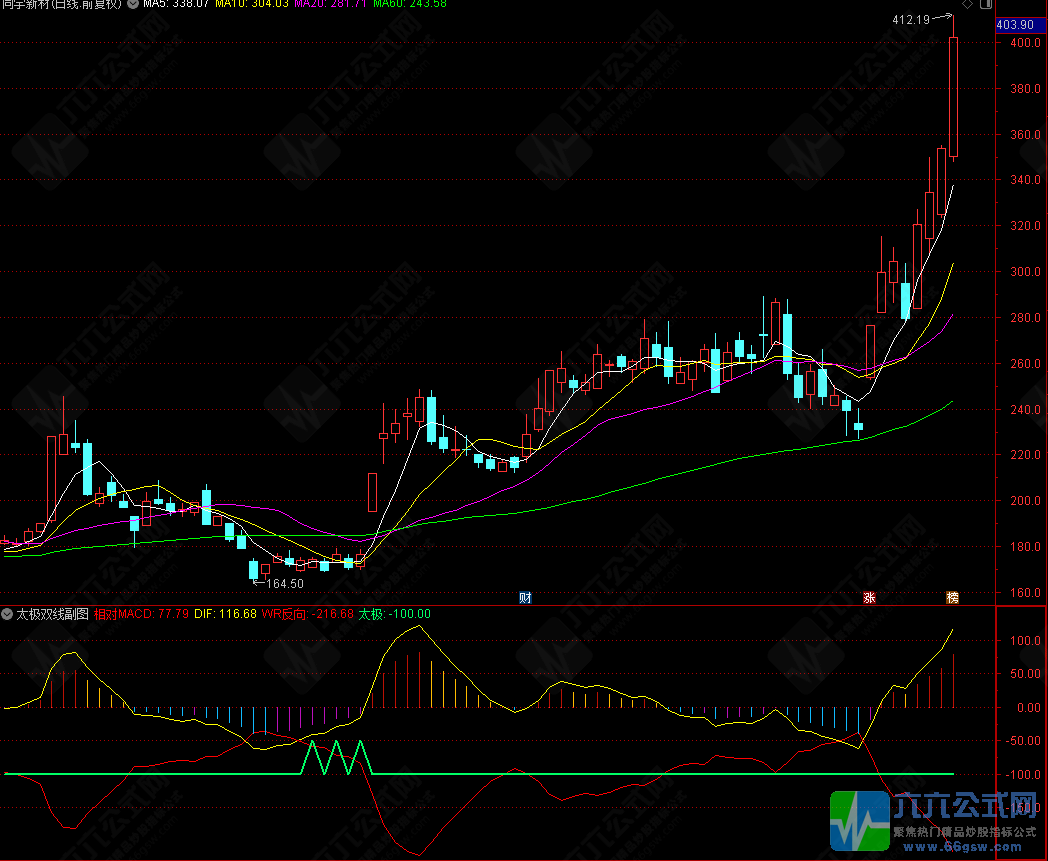
Task: Click the DIF: 116.68 value
Action: click(225, 614)
